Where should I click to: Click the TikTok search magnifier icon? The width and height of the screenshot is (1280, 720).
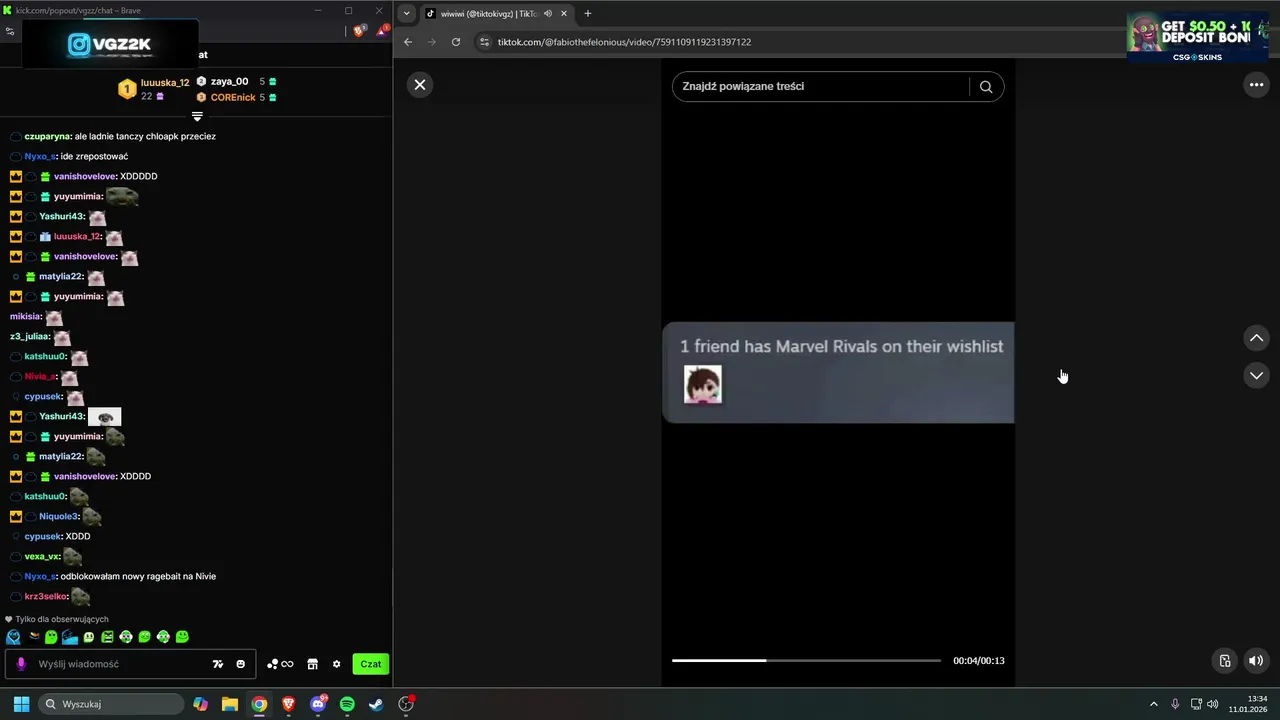click(x=986, y=86)
